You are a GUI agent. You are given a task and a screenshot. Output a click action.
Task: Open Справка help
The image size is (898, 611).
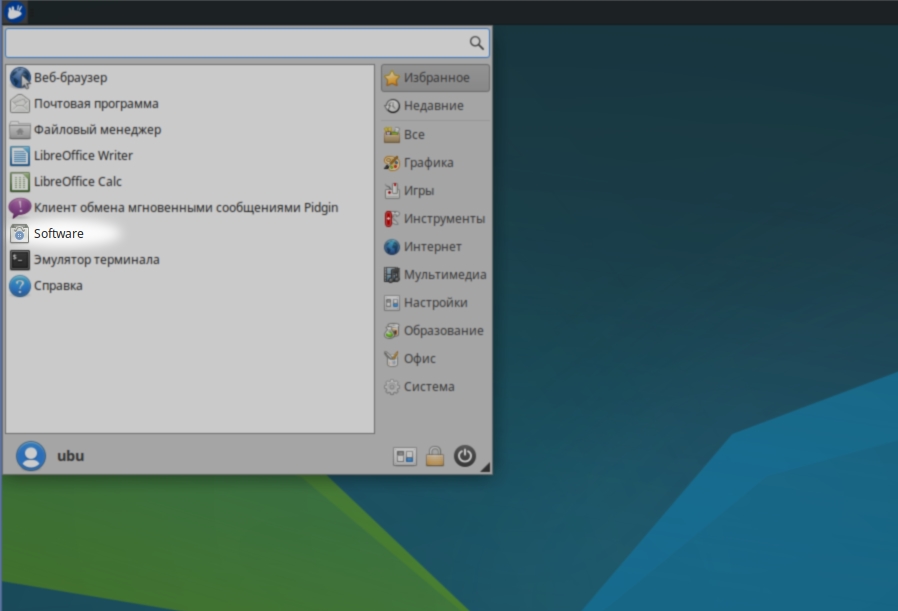(190, 286)
